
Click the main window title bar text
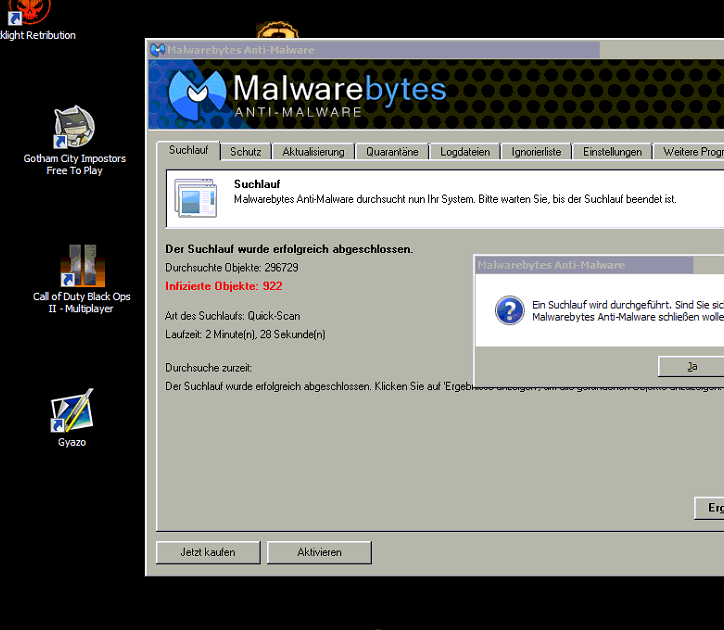pos(241,50)
